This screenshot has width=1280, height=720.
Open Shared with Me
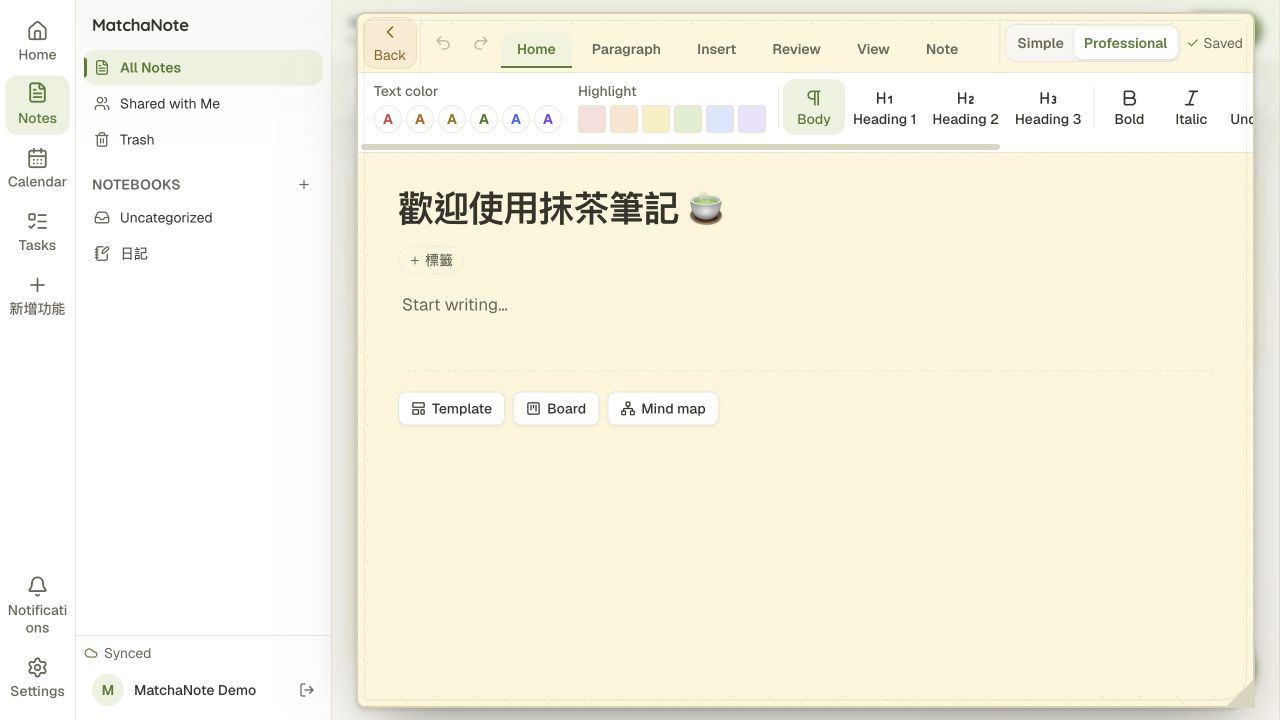coord(204,103)
